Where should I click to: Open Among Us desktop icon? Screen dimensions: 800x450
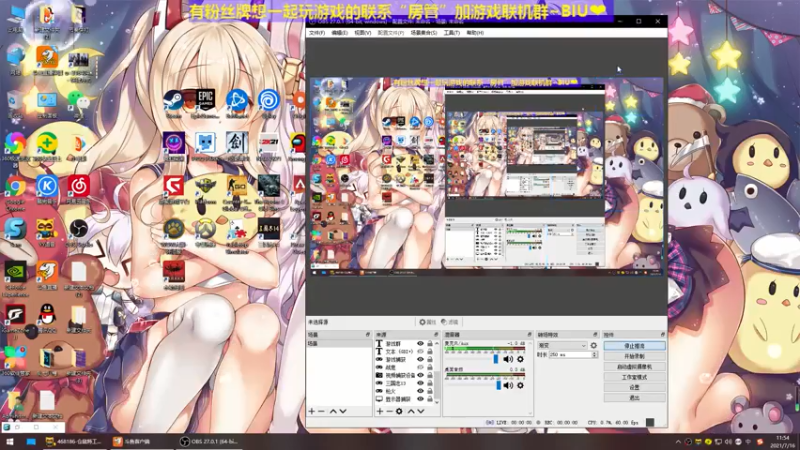tap(298, 145)
